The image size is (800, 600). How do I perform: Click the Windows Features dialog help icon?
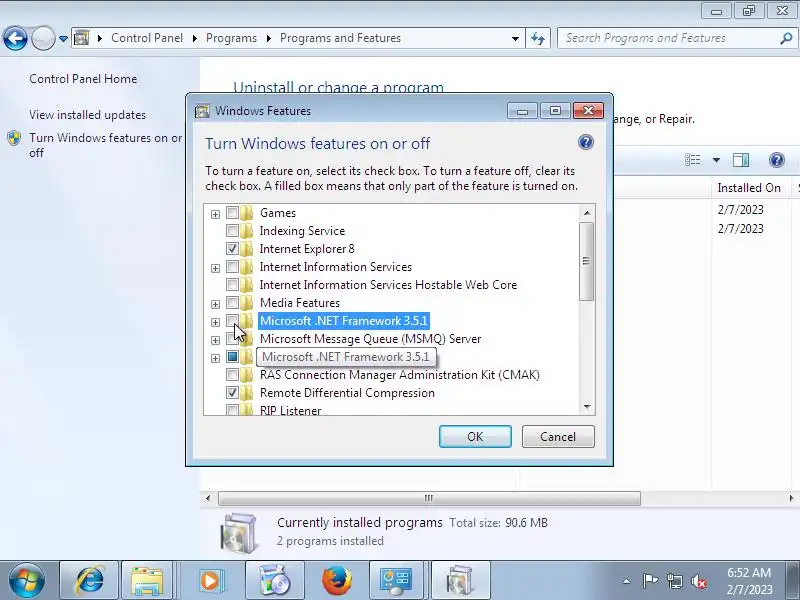click(x=586, y=142)
